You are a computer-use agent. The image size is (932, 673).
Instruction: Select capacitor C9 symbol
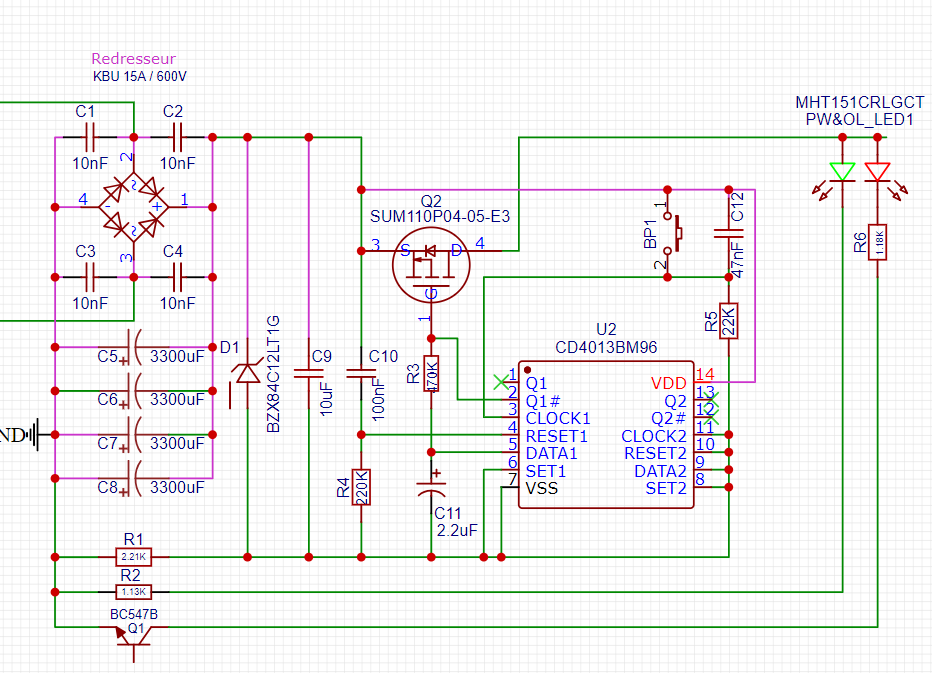click(x=308, y=373)
